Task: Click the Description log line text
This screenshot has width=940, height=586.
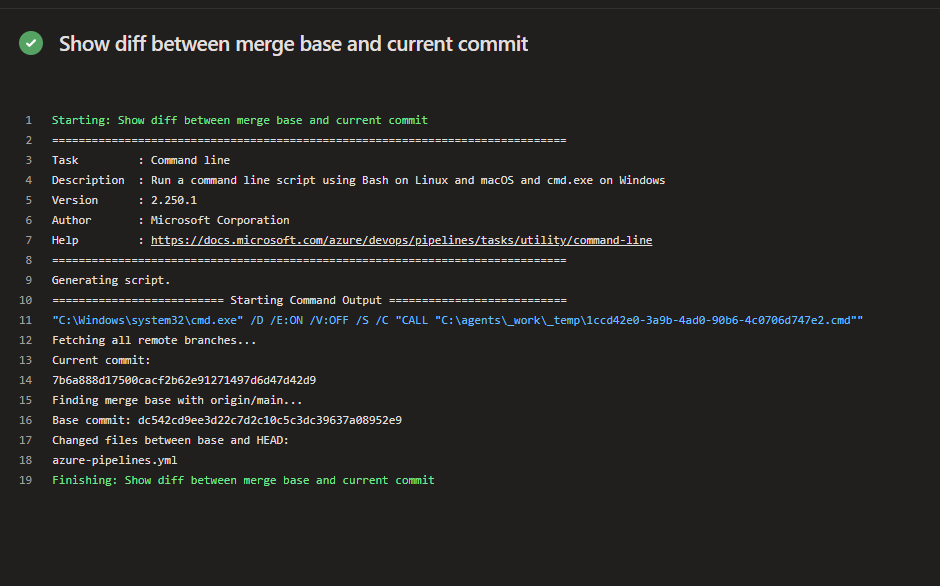Action: (x=358, y=180)
